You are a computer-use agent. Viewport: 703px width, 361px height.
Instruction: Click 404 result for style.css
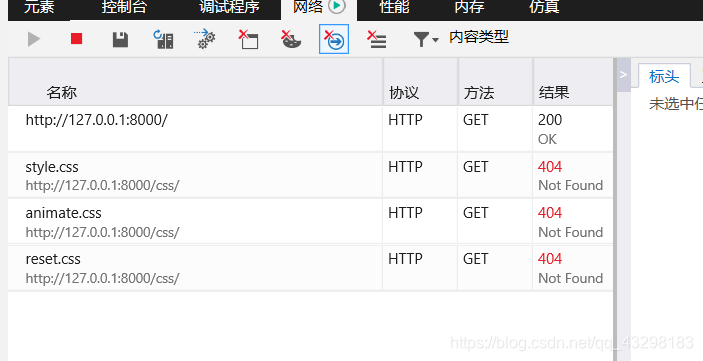coord(573,175)
